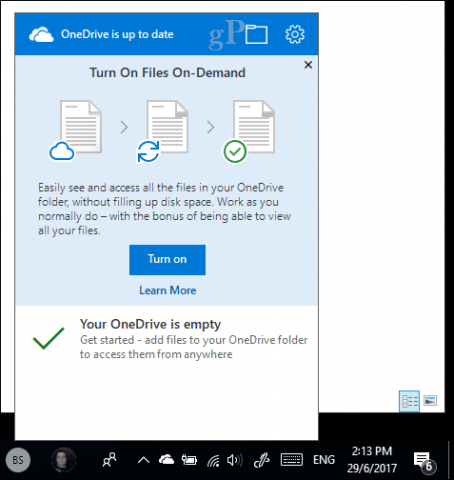The width and height of the screenshot is (454, 480).
Task: Click the BS user badge on taskbar
Action: [x=18, y=460]
